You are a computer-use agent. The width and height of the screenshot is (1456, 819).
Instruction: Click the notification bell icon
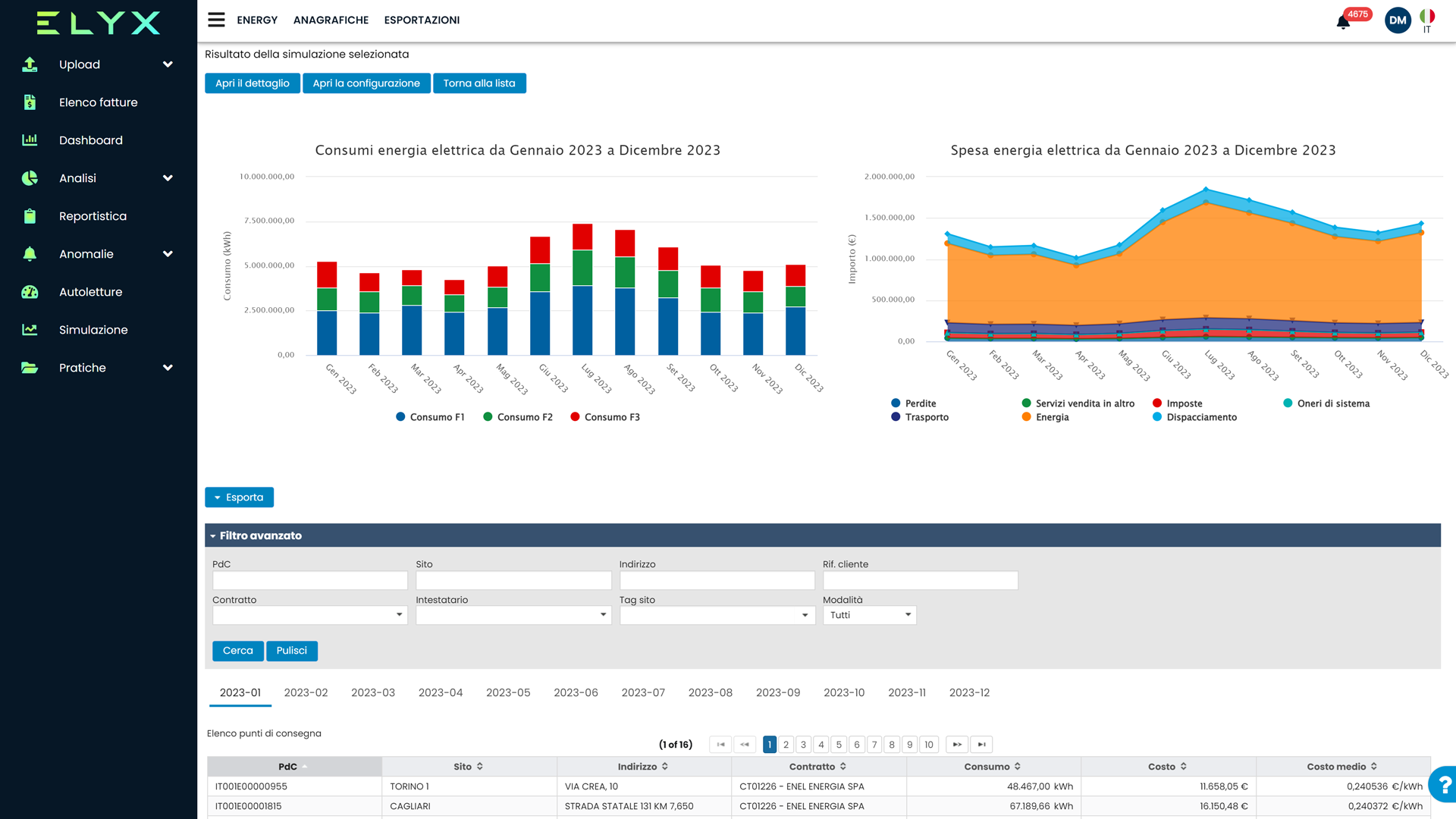tap(1343, 22)
